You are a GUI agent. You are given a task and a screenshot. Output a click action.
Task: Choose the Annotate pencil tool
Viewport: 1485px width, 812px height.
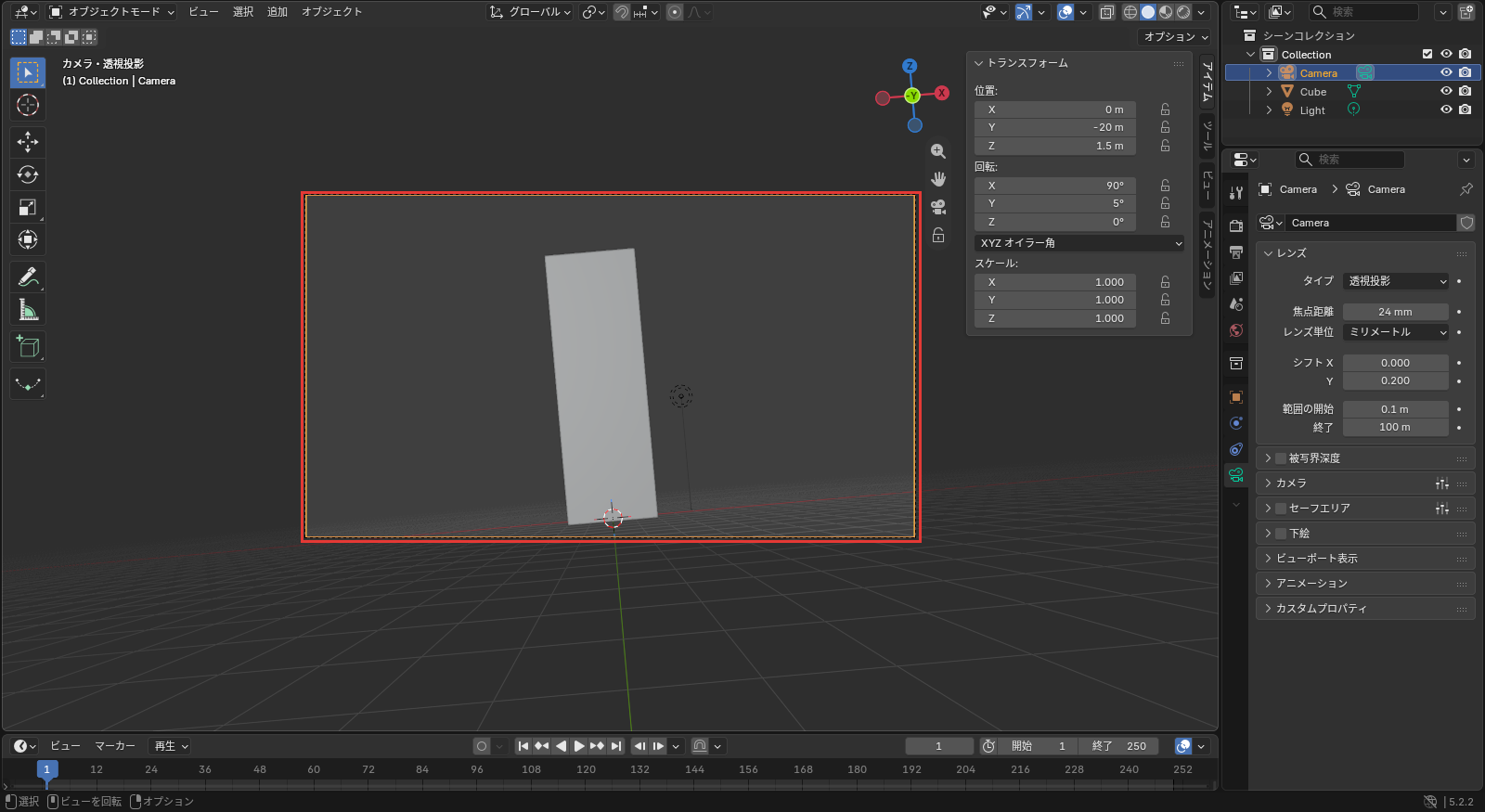28,277
